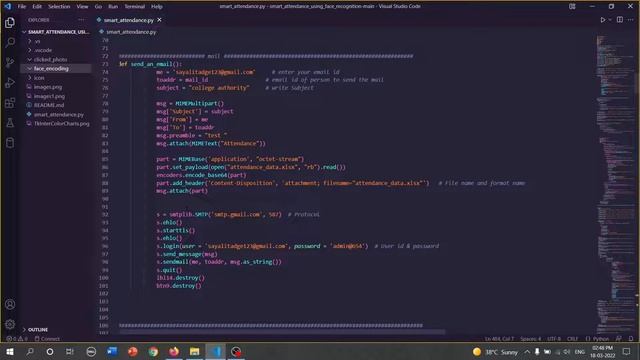This screenshot has width=640, height=360.
Task: Change CRLF end of line sequence
Action: [x=572, y=339]
